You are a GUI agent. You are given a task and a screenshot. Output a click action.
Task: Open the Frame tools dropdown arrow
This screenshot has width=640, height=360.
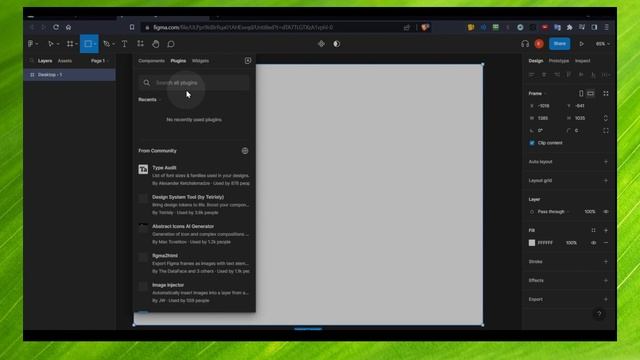[76, 44]
